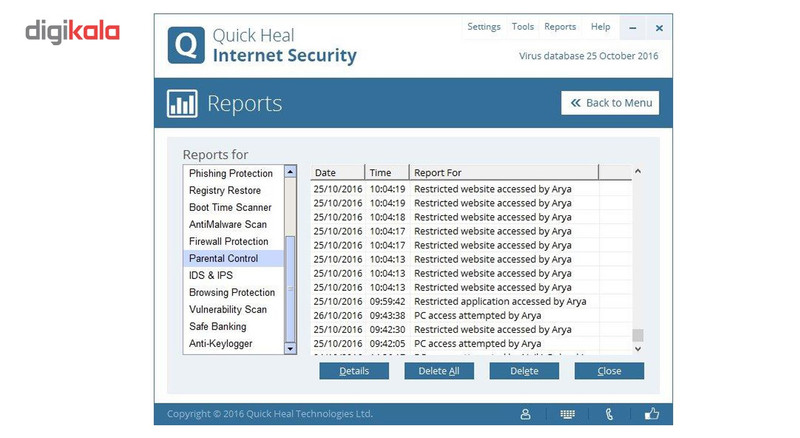Click the copyright Quick Heal Technologies text
The width and height of the screenshot is (800, 438).
tap(270, 414)
